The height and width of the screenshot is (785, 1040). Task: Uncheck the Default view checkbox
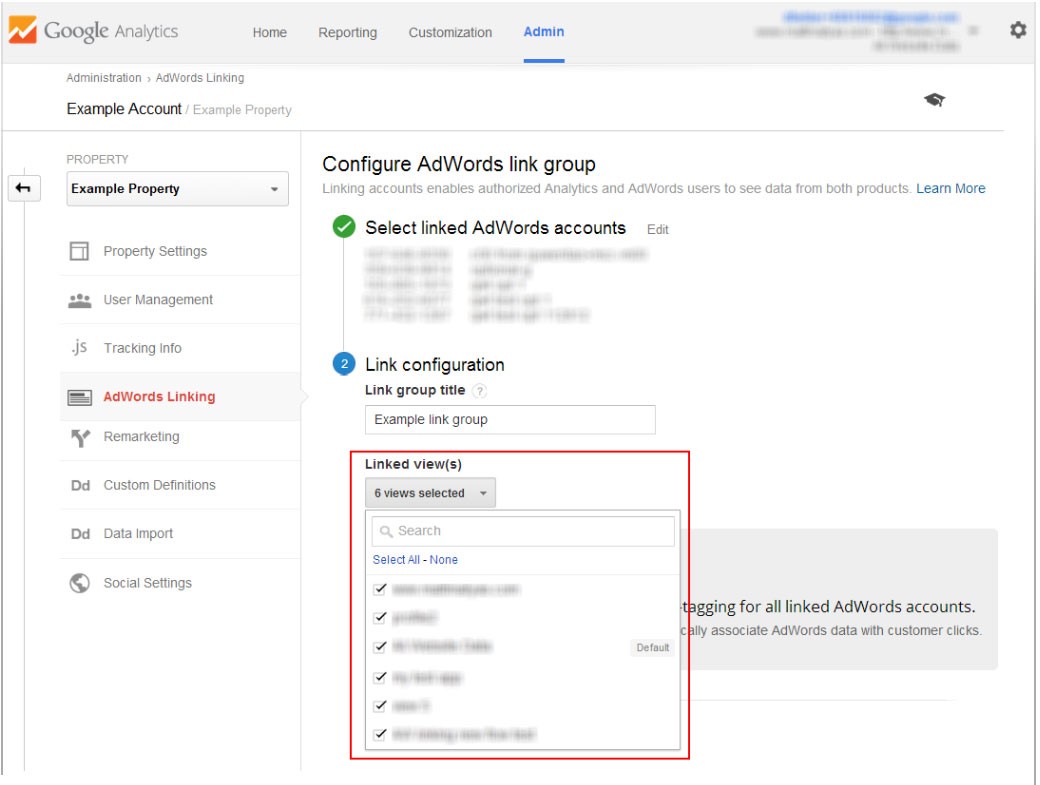380,646
